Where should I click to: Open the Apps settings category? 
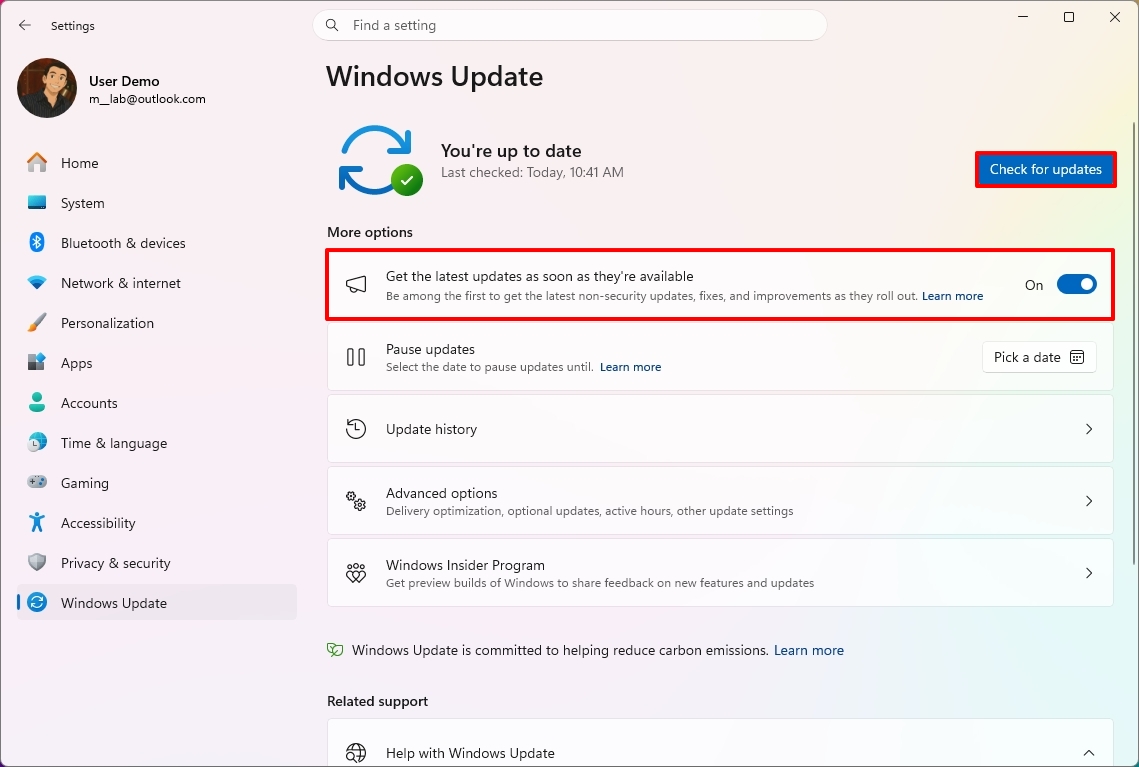157,362
